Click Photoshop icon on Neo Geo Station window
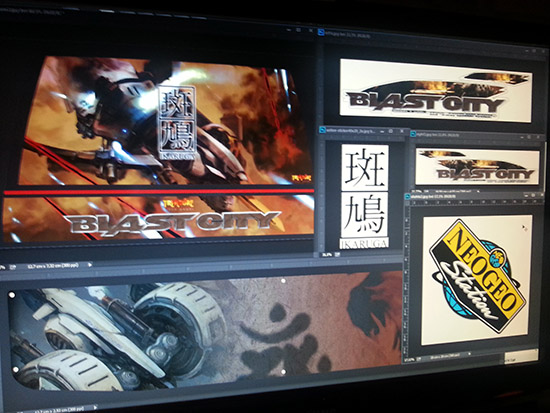Screen dimensions: 550x413 408,196
